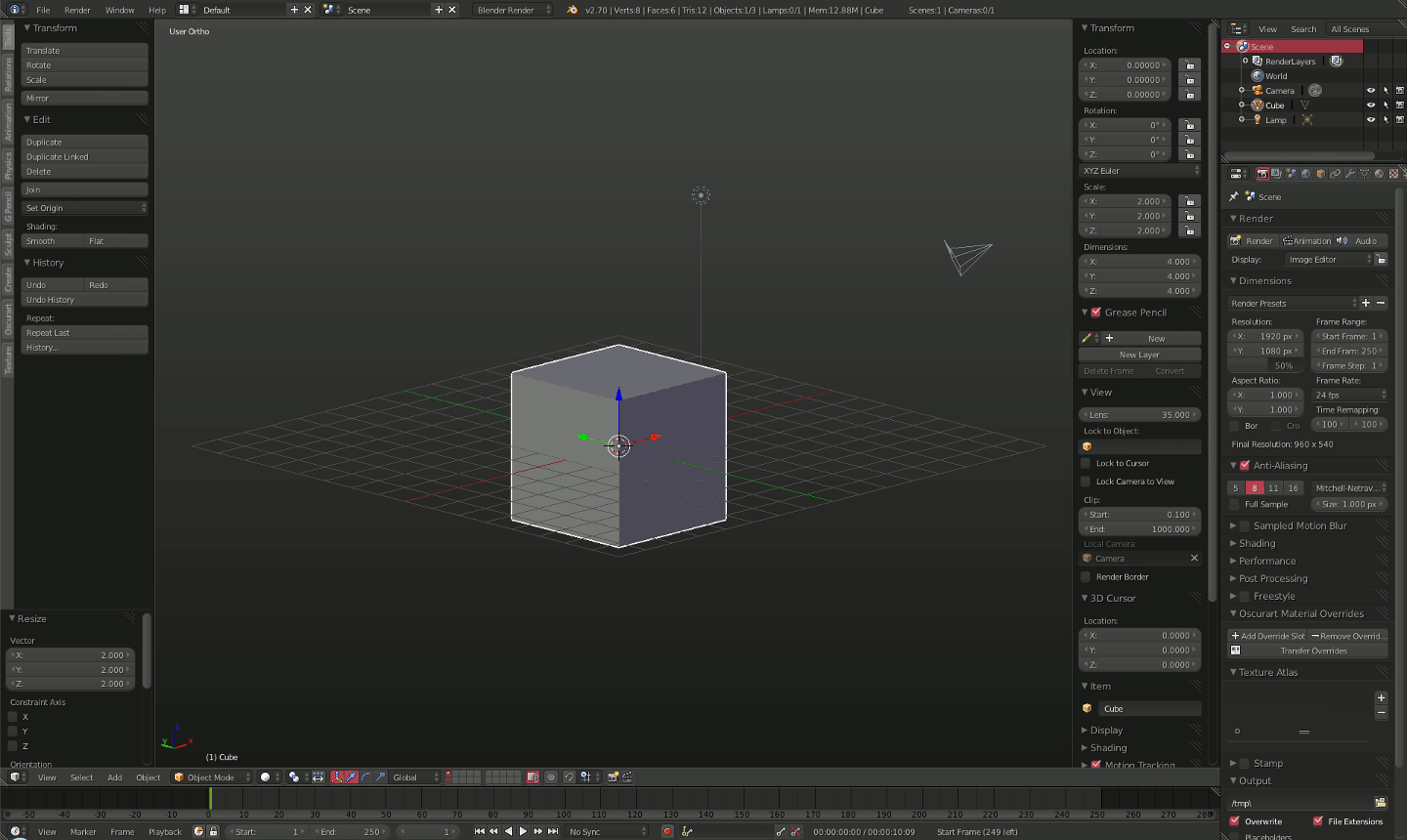This screenshot has width=1407, height=840.
Task: Click the OpenGL render camera icon
Action: [614, 777]
